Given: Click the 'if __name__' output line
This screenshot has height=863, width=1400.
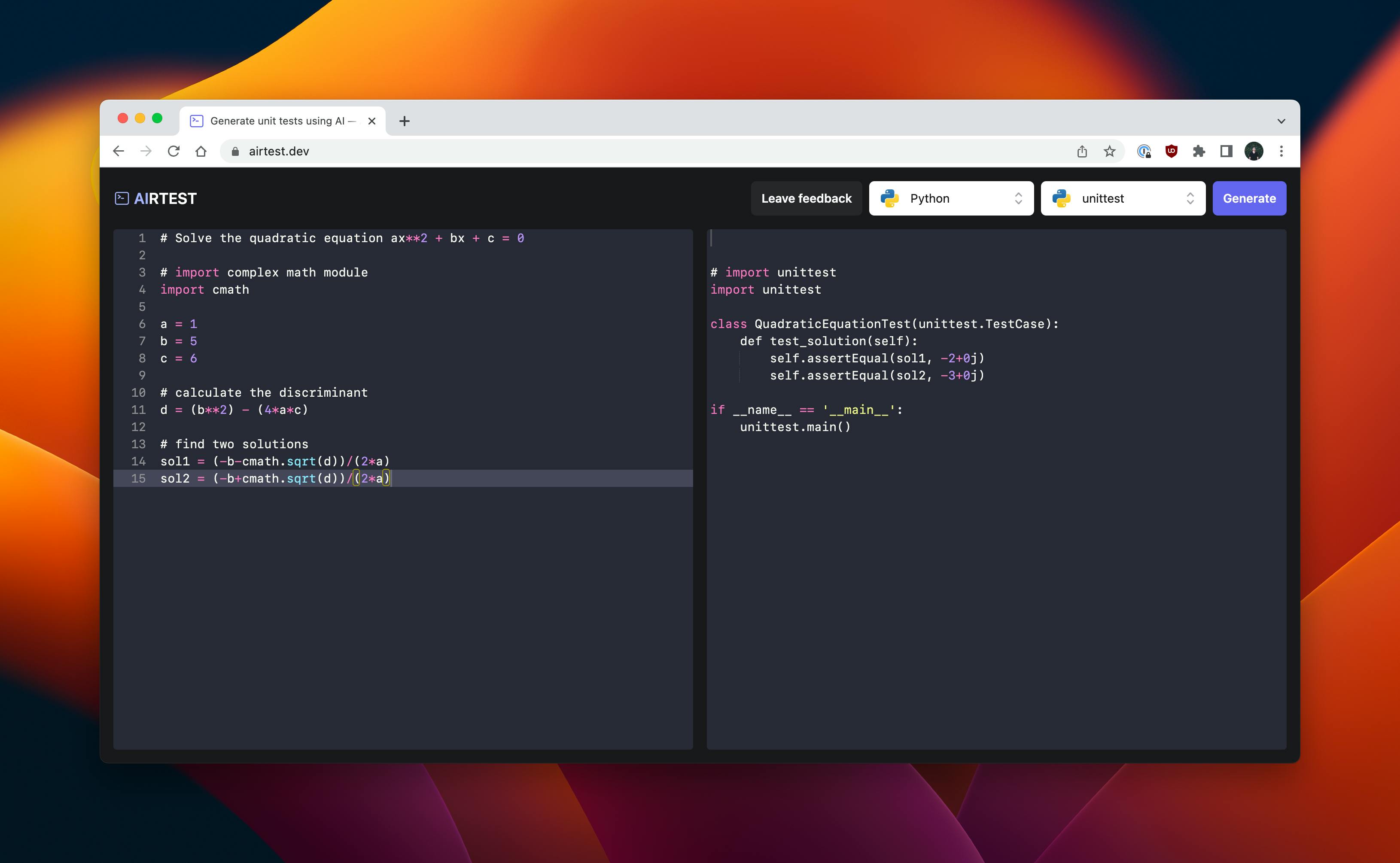Looking at the screenshot, I should [x=807, y=410].
